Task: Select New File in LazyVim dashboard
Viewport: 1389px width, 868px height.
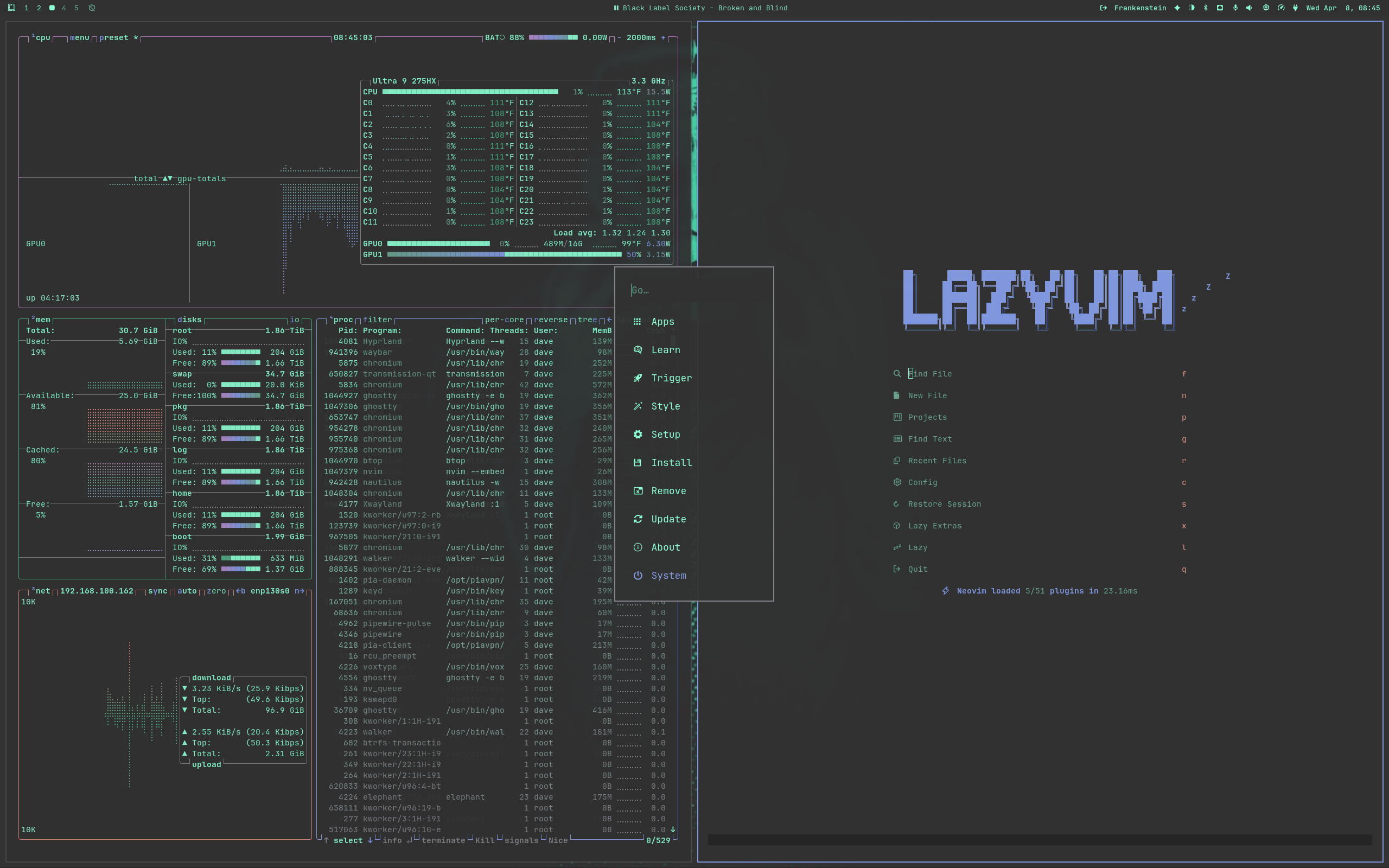Action: tap(1040, 395)
